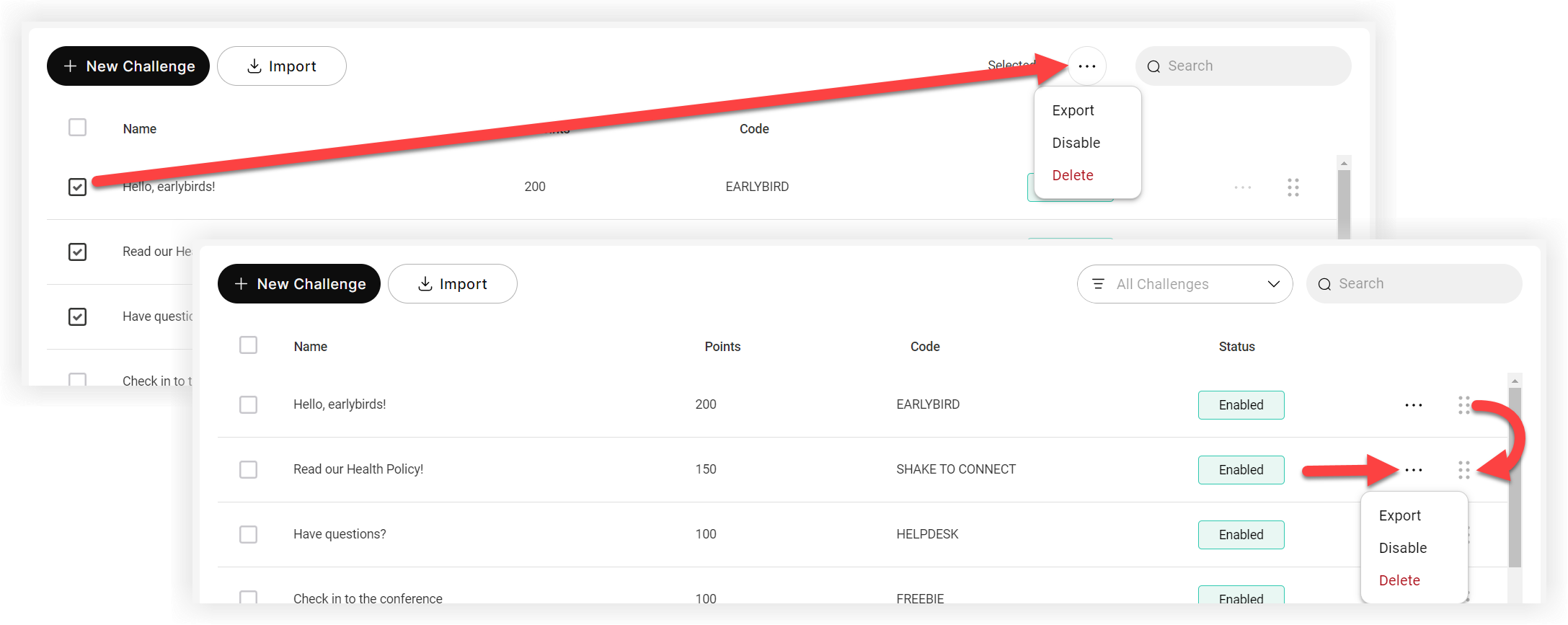Toggle select-all checkbox in back window header
This screenshot has width=1568, height=625.
[x=77, y=128]
